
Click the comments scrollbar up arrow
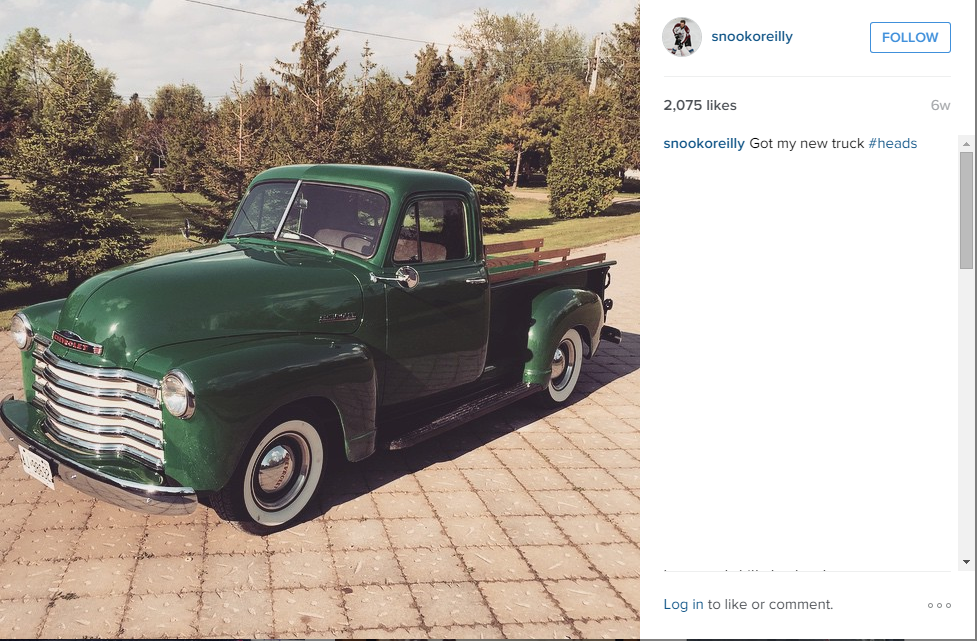pos(966,144)
